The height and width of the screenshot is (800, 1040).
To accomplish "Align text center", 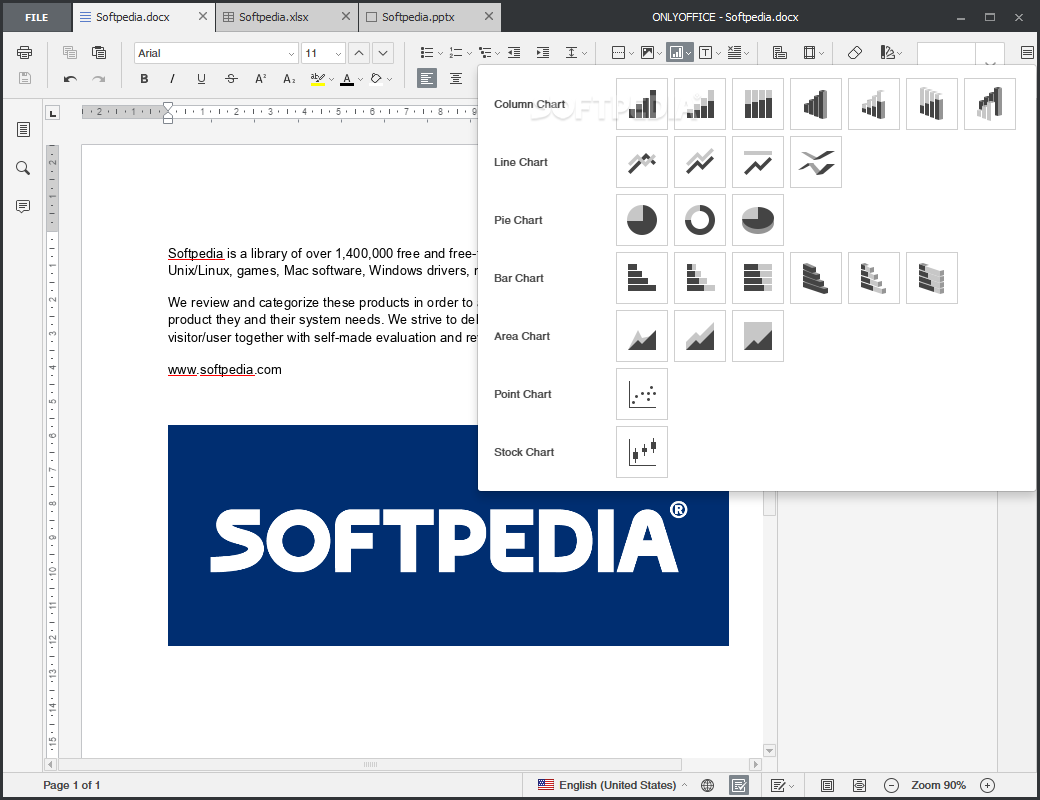I will point(456,79).
